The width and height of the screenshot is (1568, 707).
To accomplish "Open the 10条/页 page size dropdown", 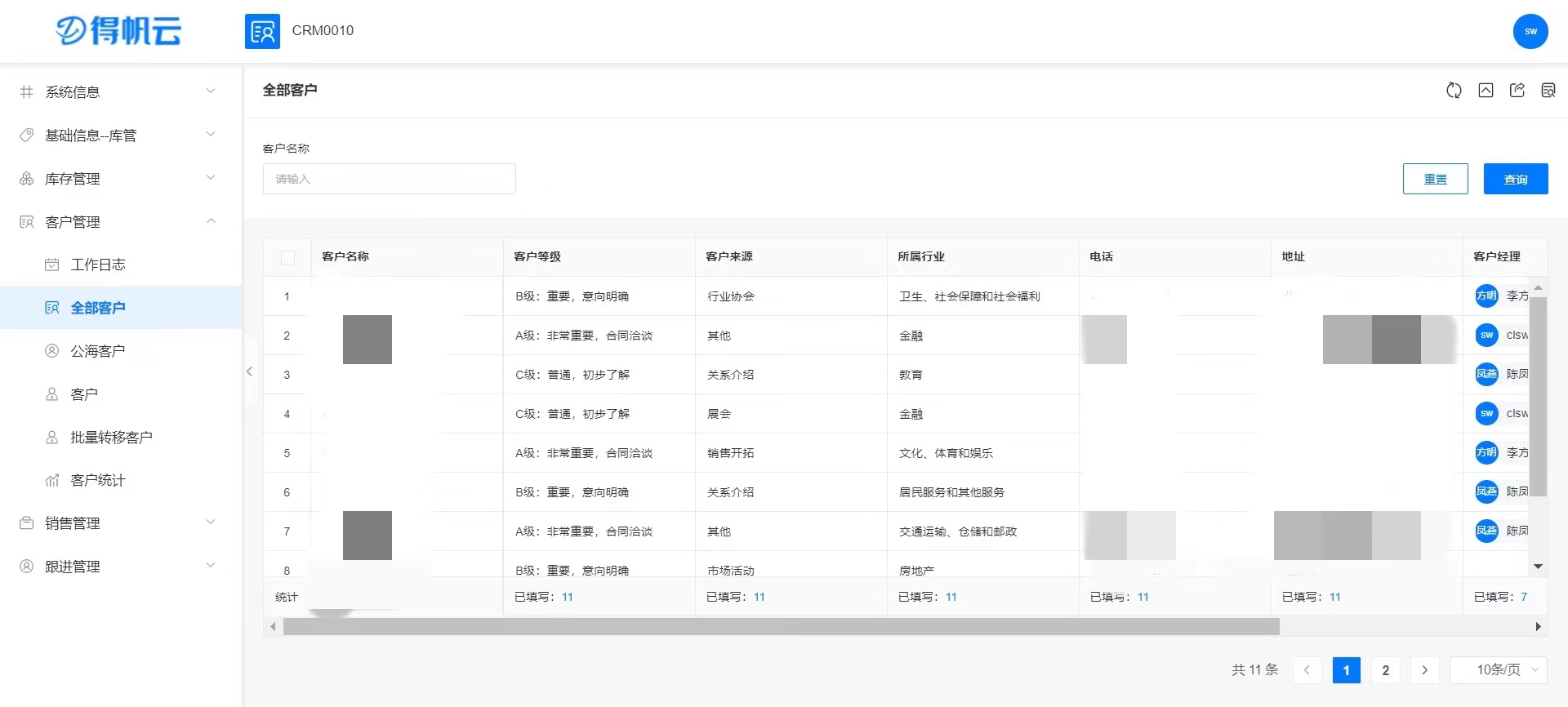I will pyautogui.click(x=1499, y=670).
